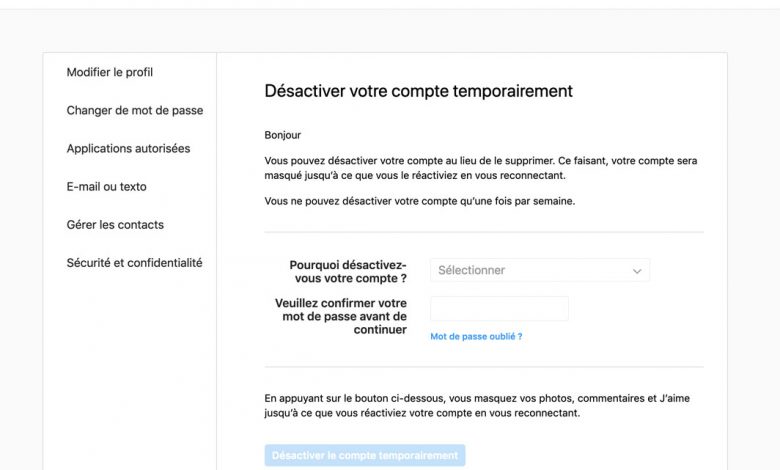Go to Changer de mot de passe
The height and width of the screenshot is (470, 780).
coord(135,110)
